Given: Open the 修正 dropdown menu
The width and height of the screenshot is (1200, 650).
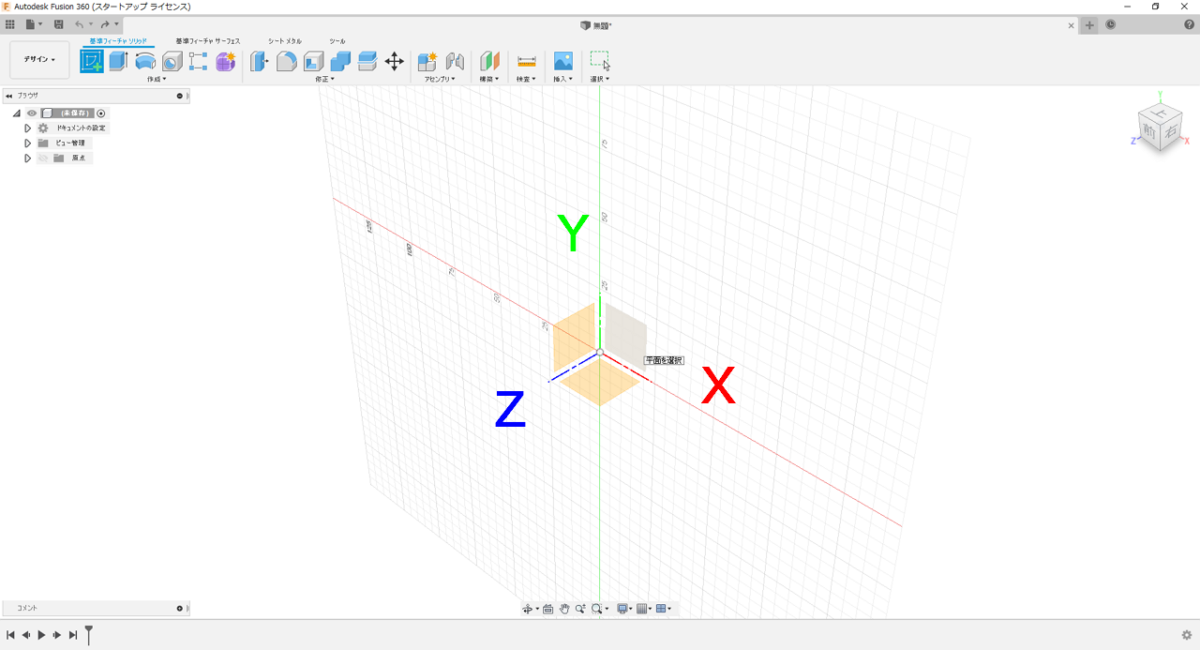Looking at the screenshot, I should [324, 78].
